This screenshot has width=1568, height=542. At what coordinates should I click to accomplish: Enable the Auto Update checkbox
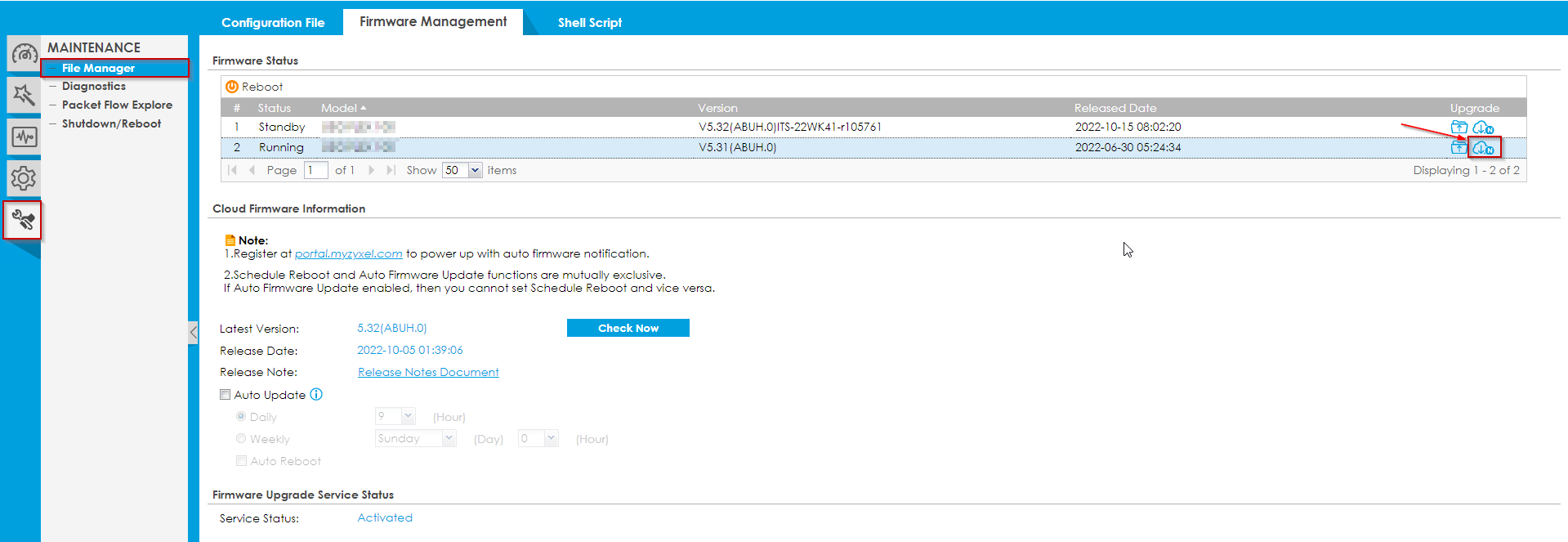coord(226,395)
